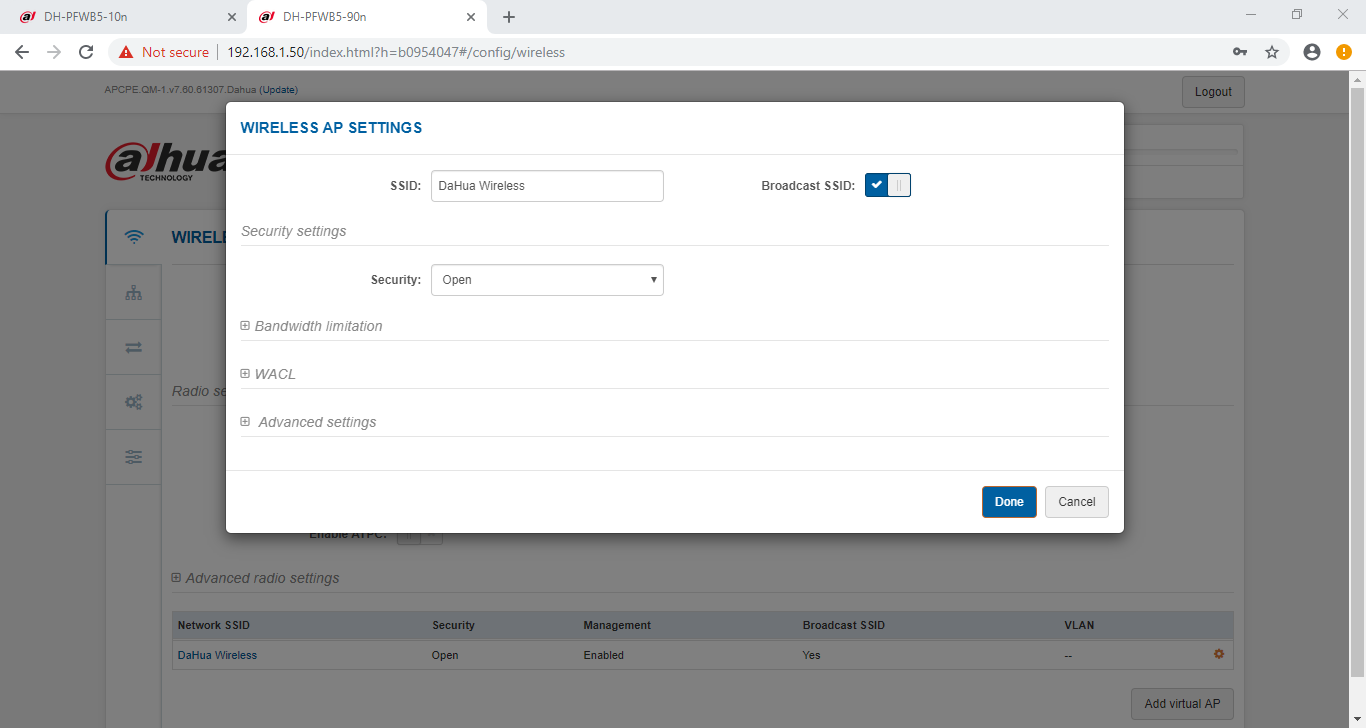Click Add virtual AP button

click(1182, 704)
